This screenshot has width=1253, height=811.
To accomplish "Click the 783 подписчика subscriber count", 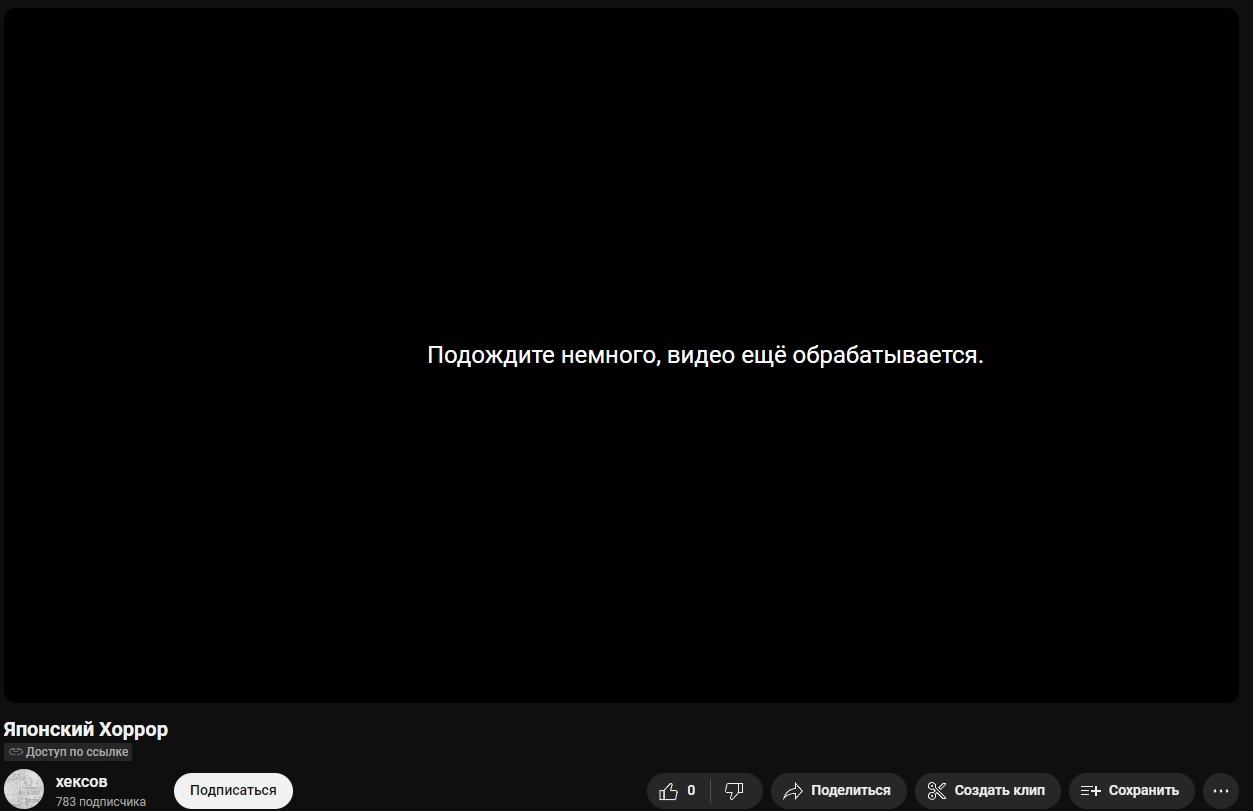I will (x=101, y=802).
